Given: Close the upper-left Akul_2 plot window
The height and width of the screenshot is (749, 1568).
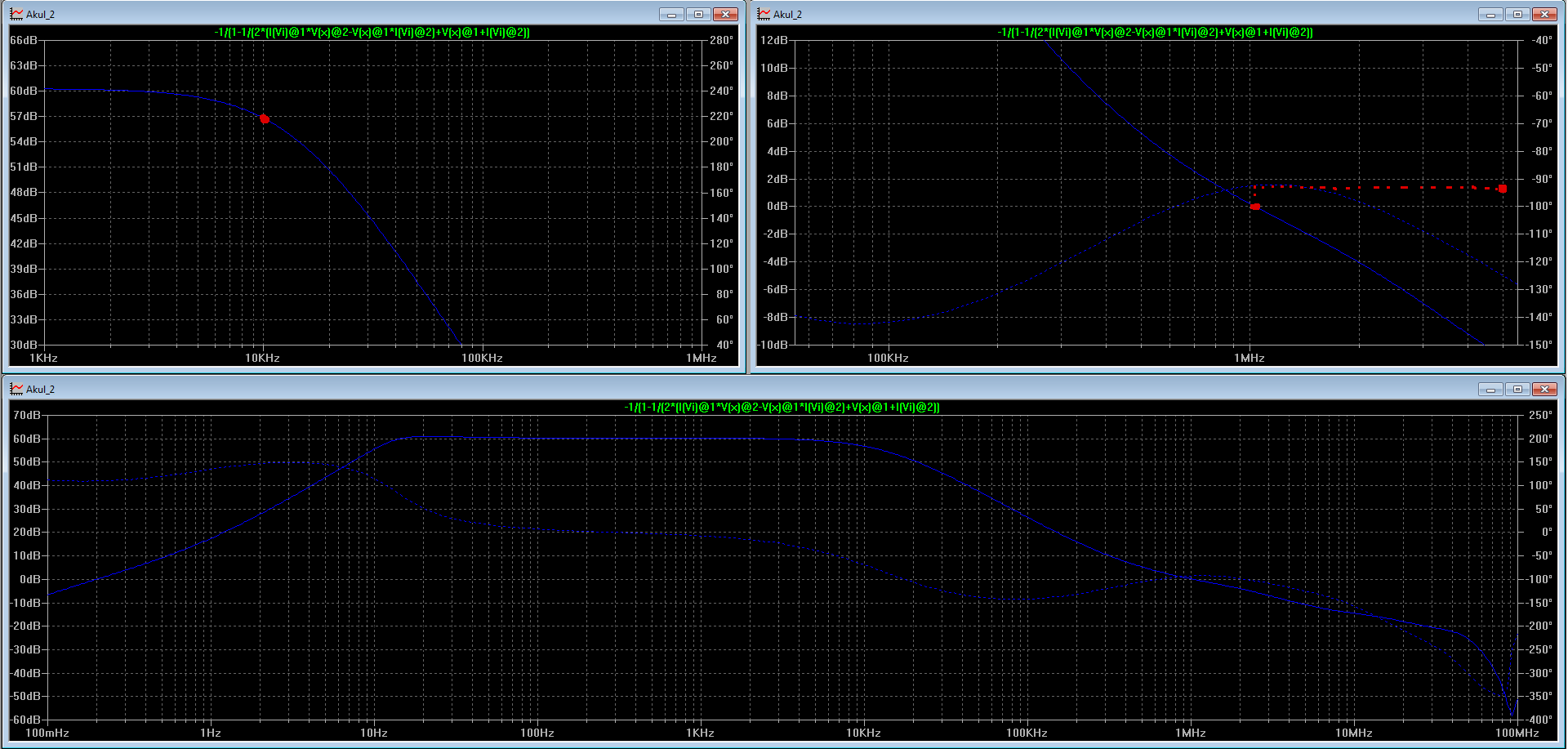Looking at the screenshot, I should [726, 15].
